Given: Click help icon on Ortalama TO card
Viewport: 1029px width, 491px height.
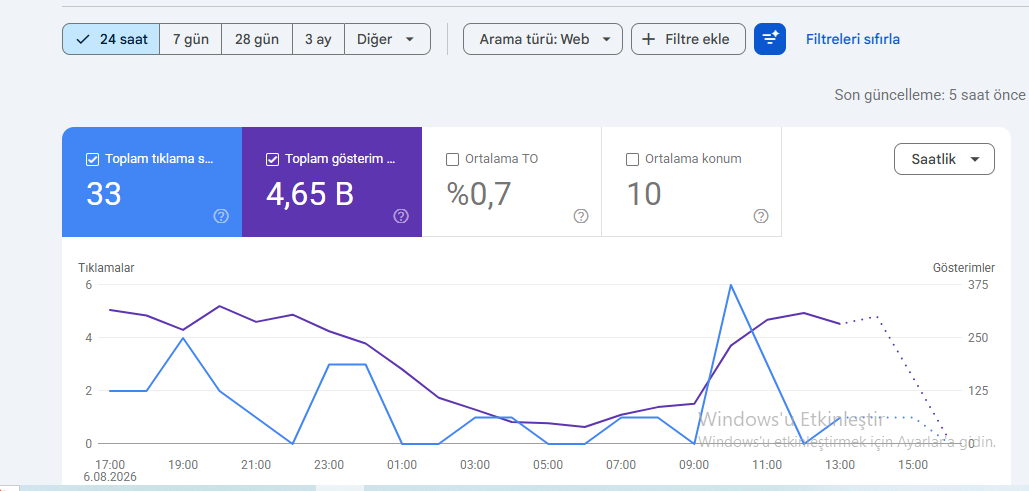Looking at the screenshot, I should (581, 216).
